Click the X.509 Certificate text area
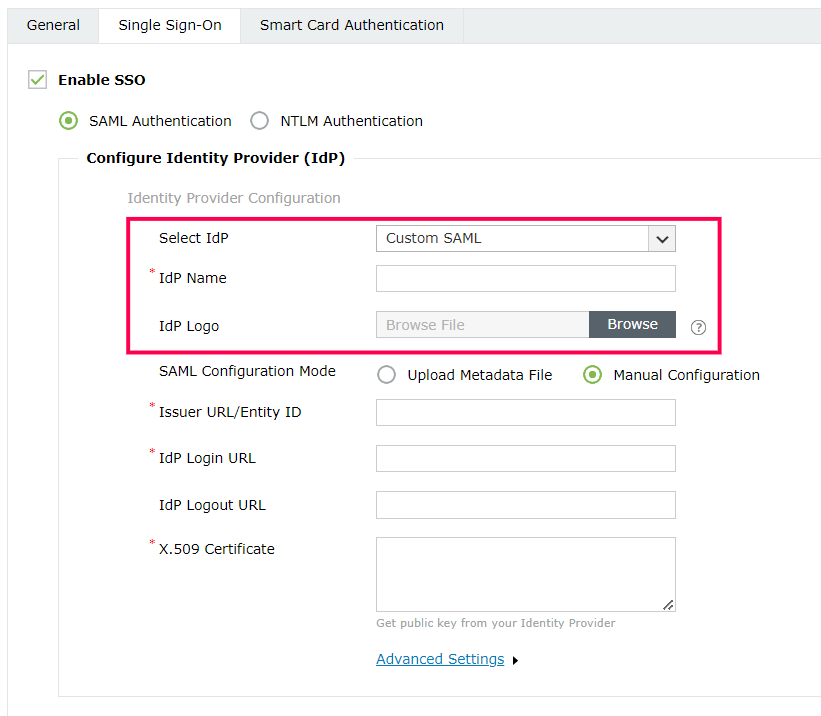This screenshot has height=716, width=821. (525, 574)
